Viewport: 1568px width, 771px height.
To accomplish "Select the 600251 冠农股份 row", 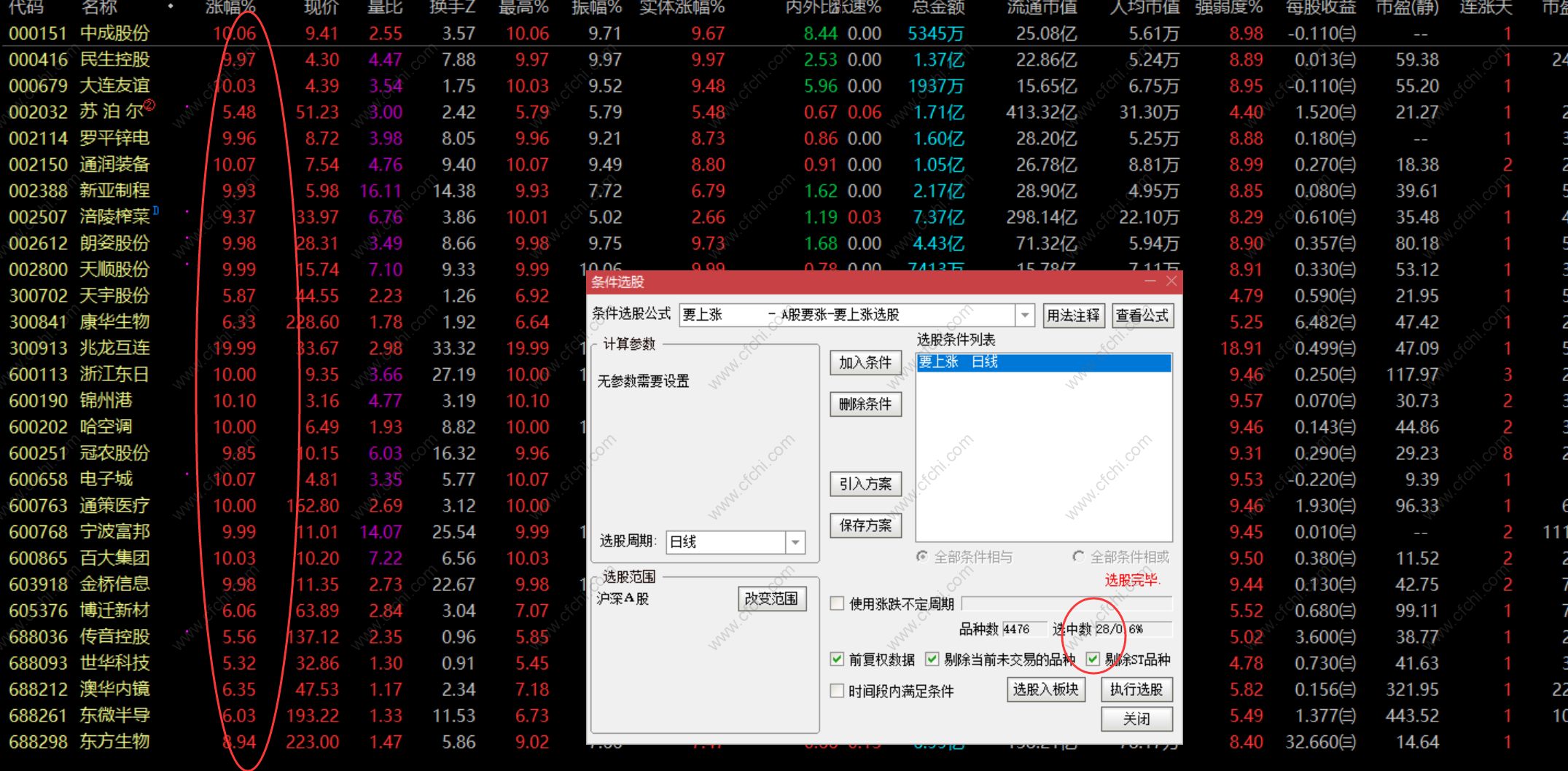I will pyautogui.click(x=292, y=453).
